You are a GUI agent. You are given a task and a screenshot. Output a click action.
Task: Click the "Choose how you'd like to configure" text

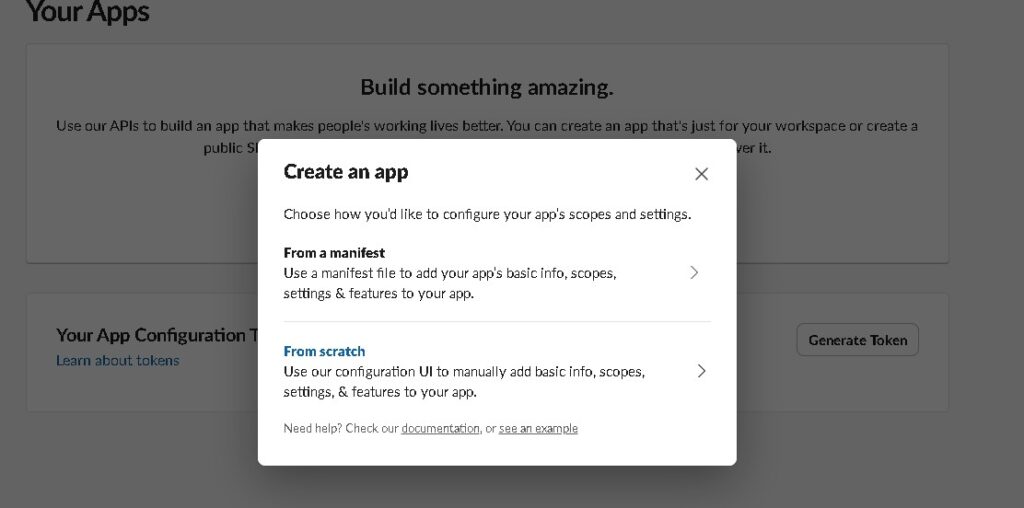pyautogui.click(x=487, y=214)
